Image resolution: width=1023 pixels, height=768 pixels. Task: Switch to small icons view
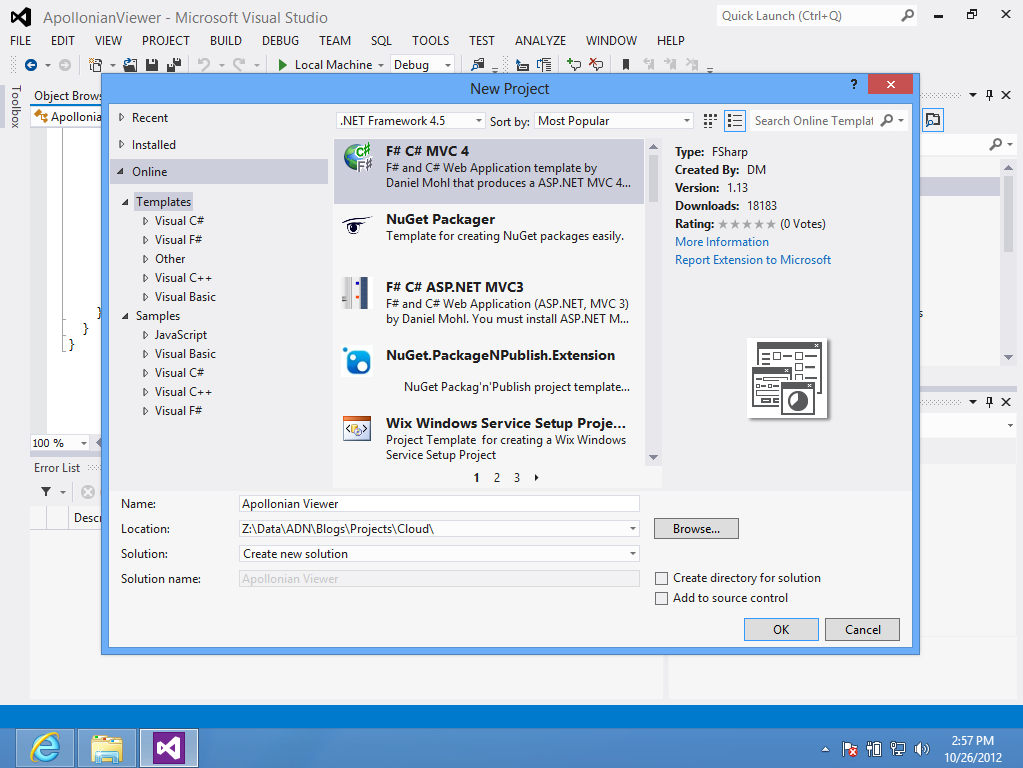710,121
